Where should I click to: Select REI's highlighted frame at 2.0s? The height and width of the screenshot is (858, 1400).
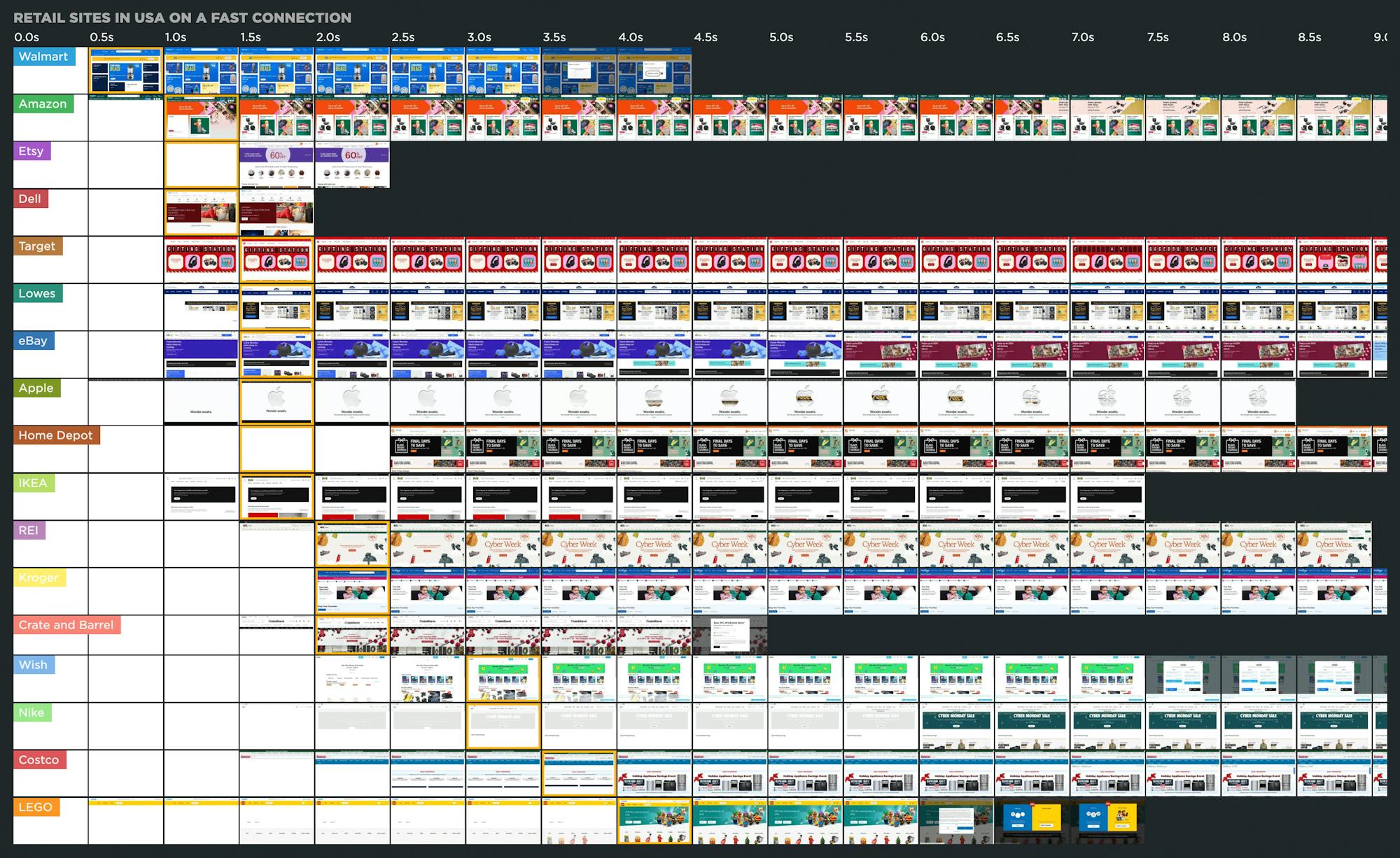pyautogui.click(x=352, y=544)
